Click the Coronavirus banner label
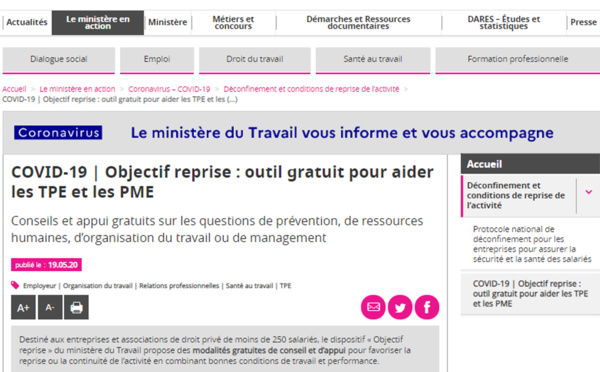Viewport: 600px width, 372px height. point(58,132)
